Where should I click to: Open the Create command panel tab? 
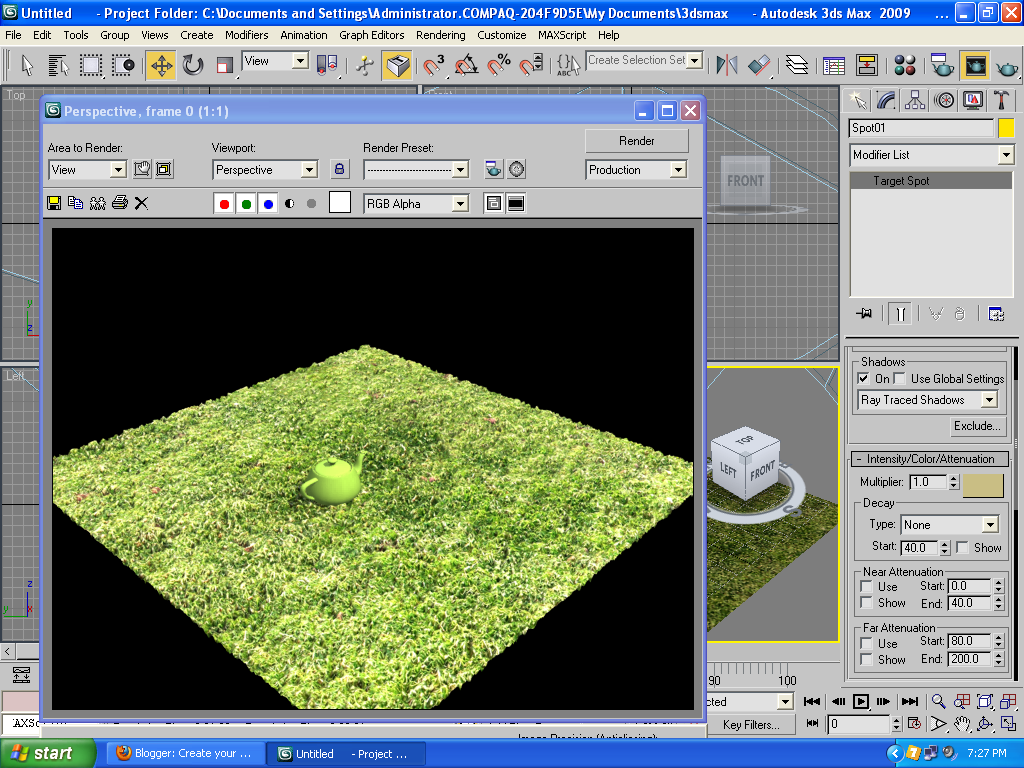[x=857, y=100]
